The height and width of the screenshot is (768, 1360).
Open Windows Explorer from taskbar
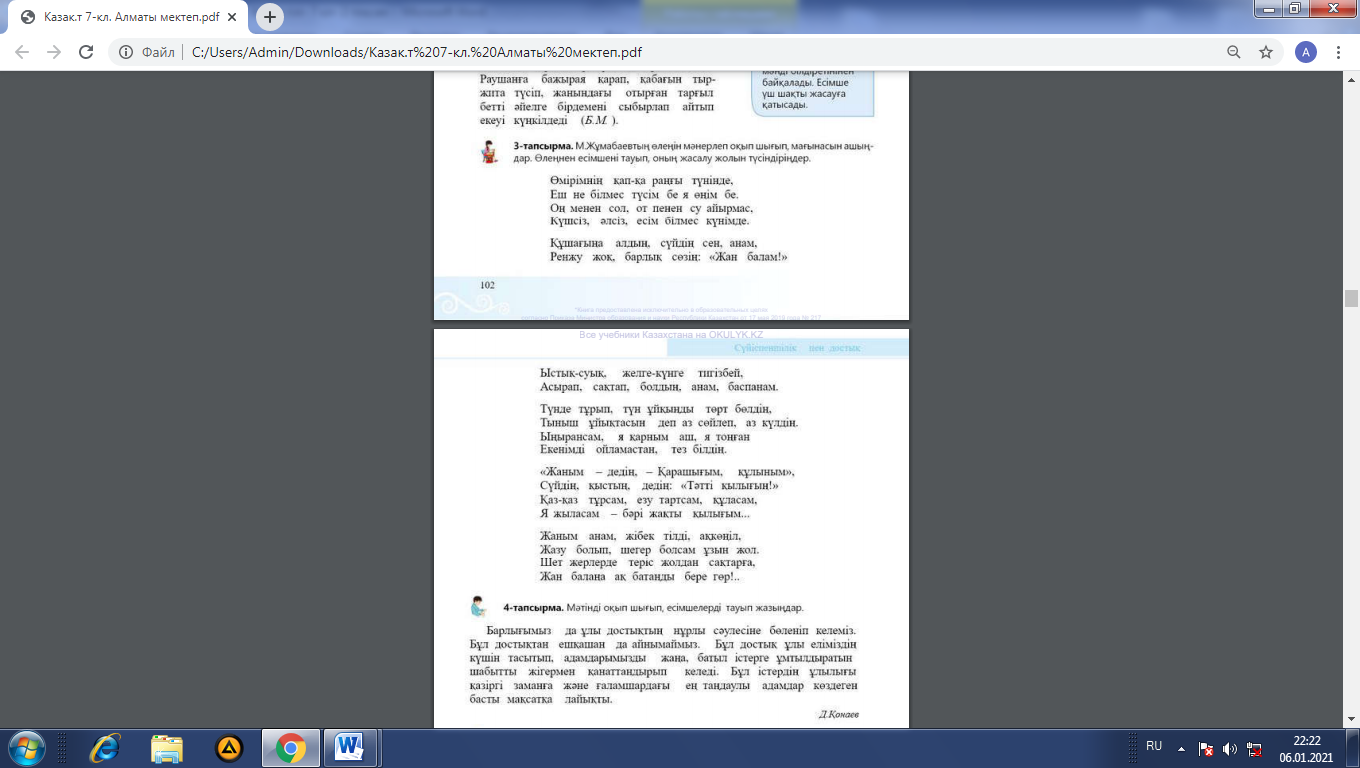(167, 748)
